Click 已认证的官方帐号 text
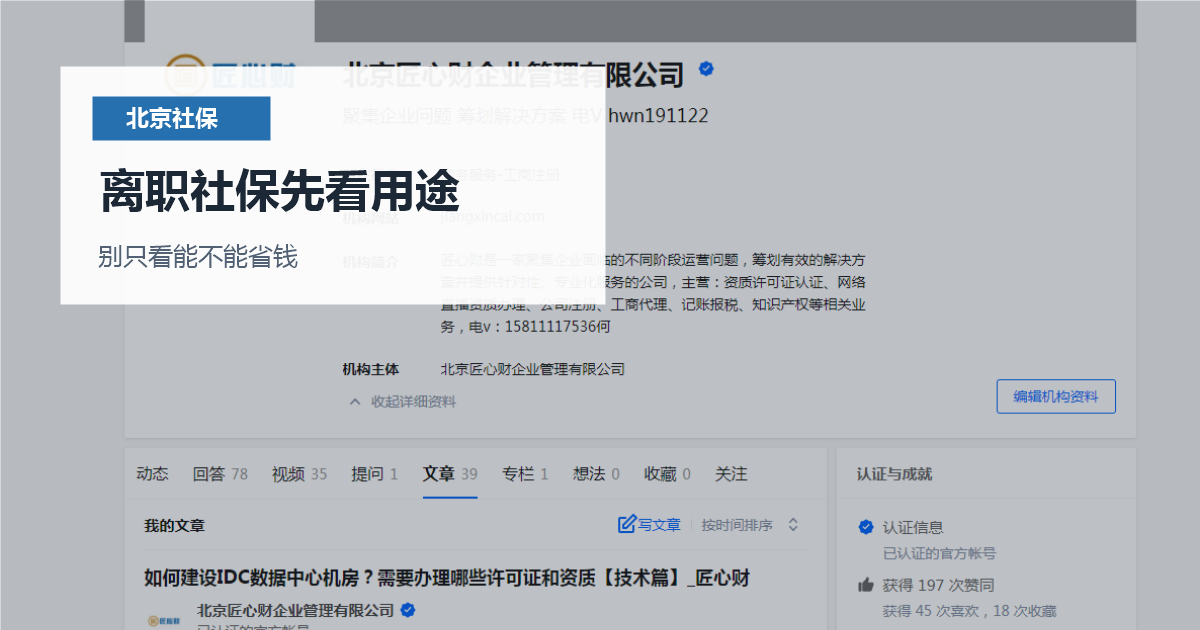The height and width of the screenshot is (630, 1200). coord(939,553)
